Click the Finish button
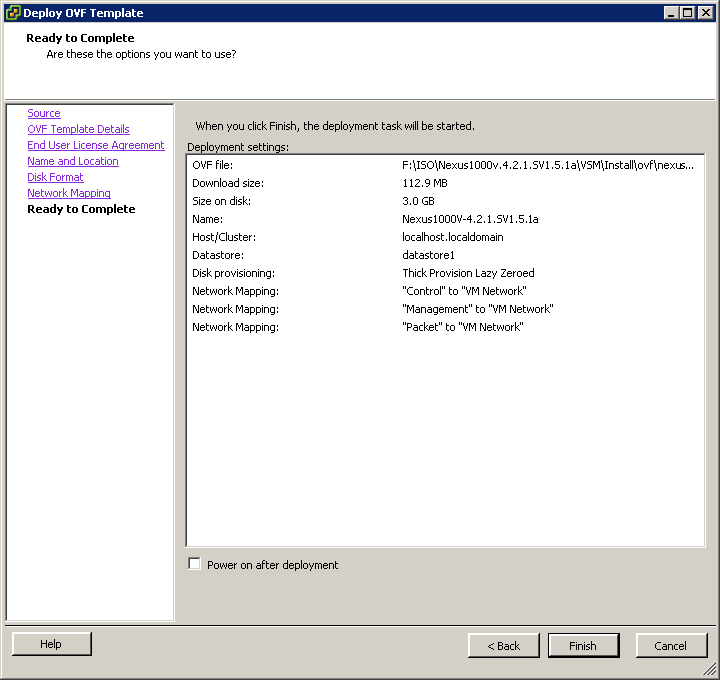The height and width of the screenshot is (680, 720). click(x=583, y=646)
